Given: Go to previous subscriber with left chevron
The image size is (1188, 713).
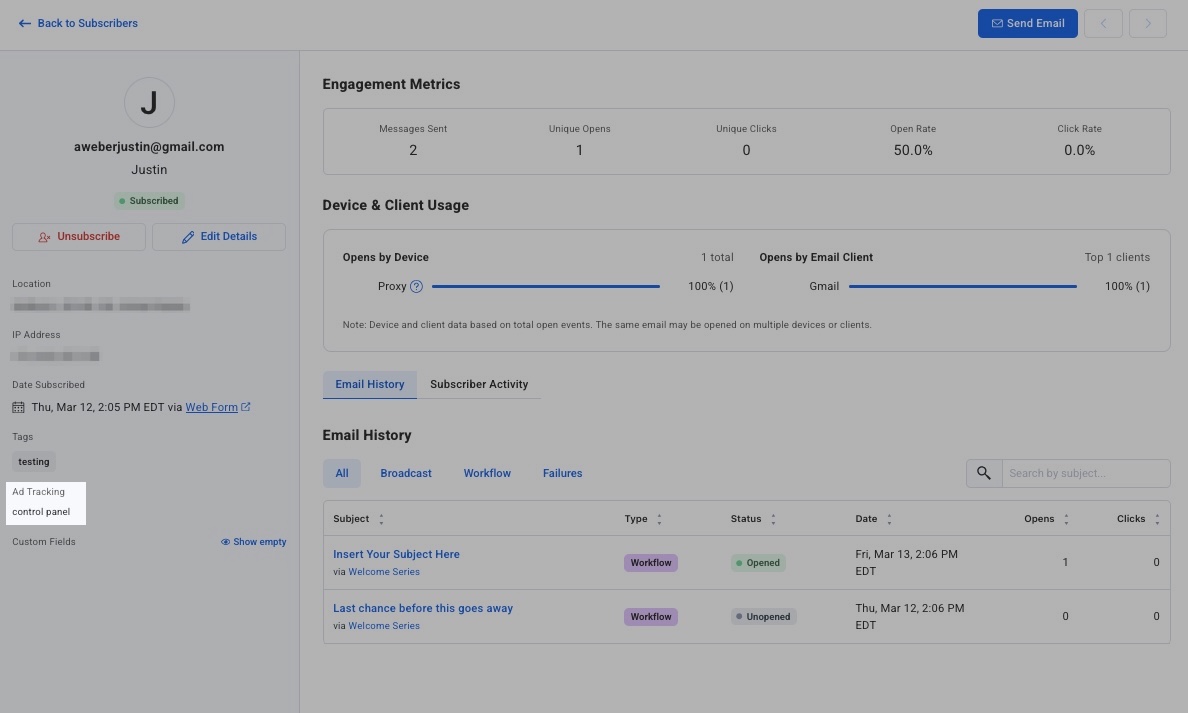Looking at the screenshot, I should tap(1103, 23).
